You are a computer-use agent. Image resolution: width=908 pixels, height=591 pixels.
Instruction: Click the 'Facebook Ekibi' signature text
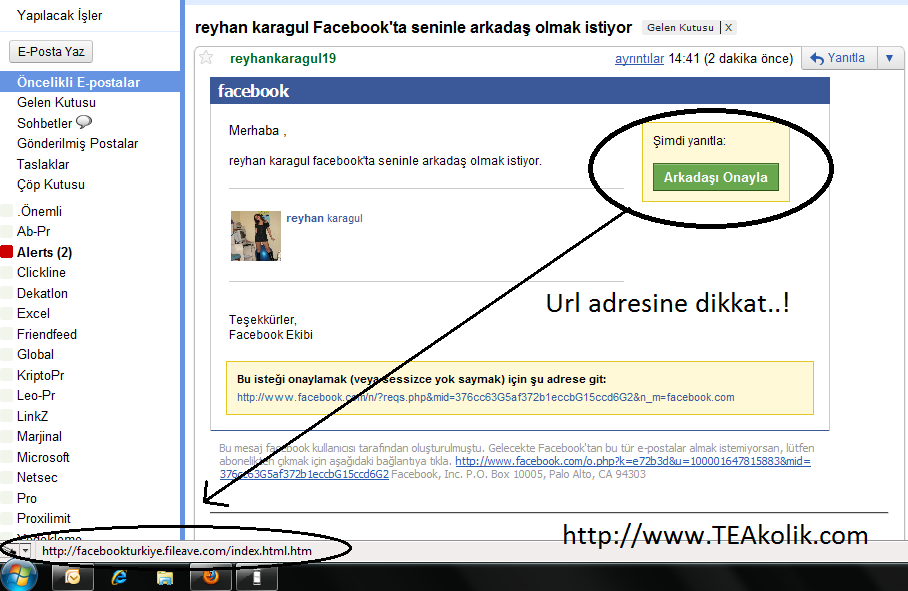click(270, 335)
